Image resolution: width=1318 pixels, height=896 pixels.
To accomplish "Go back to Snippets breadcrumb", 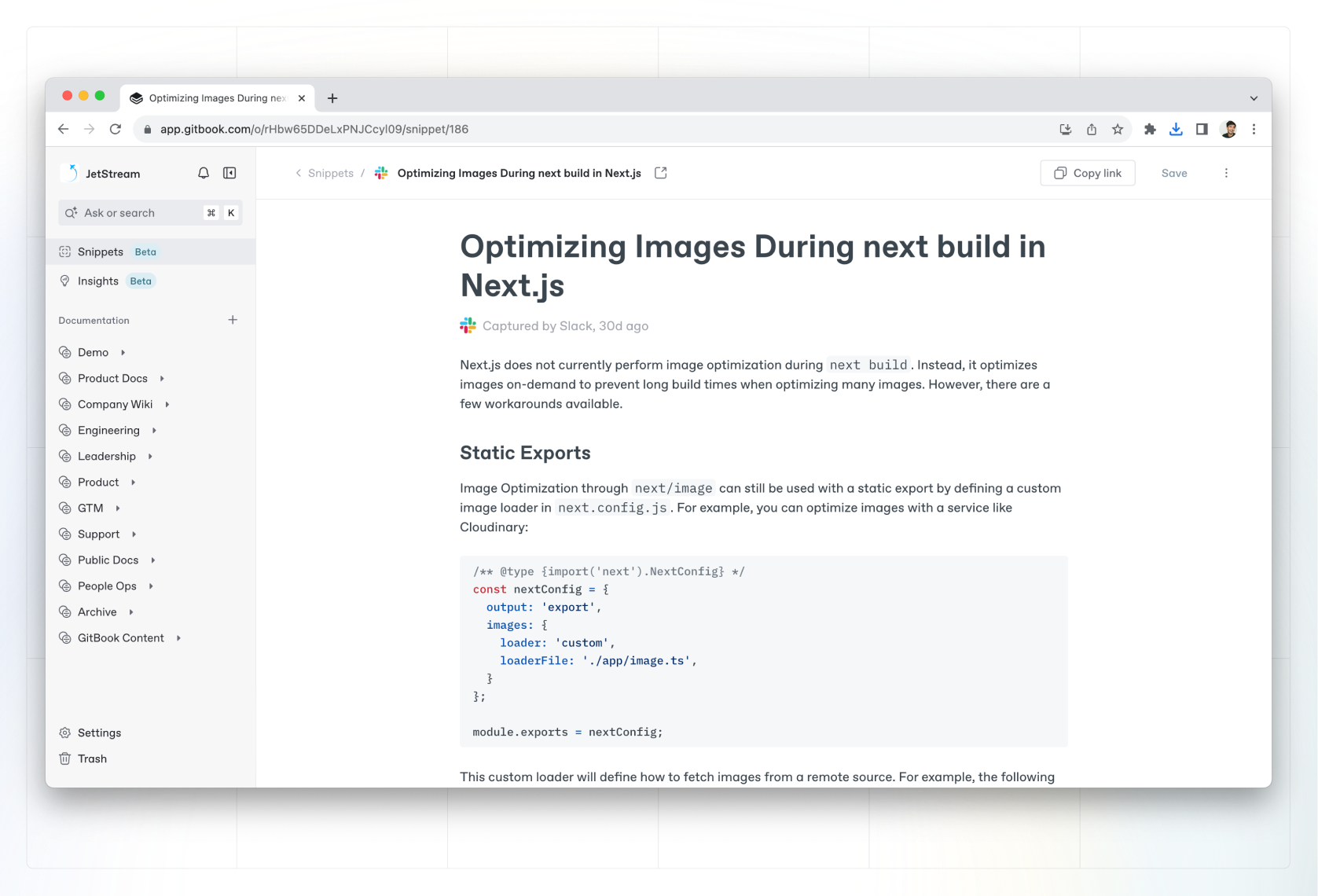I will [x=330, y=173].
